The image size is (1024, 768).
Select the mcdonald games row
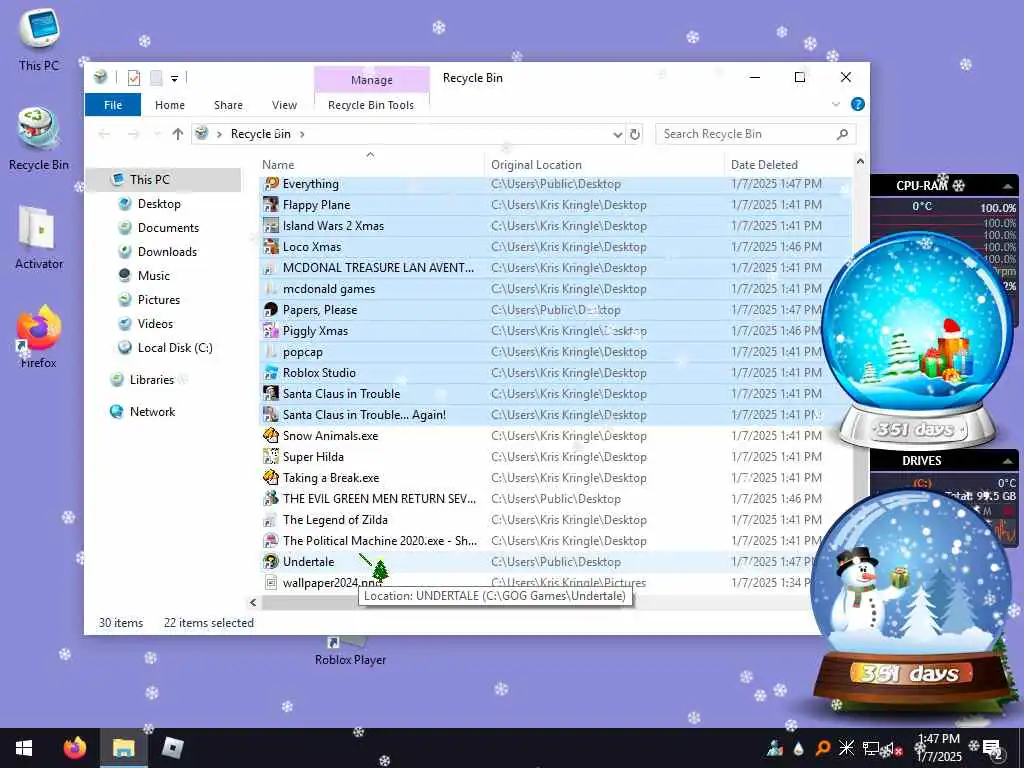coord(555,289)
